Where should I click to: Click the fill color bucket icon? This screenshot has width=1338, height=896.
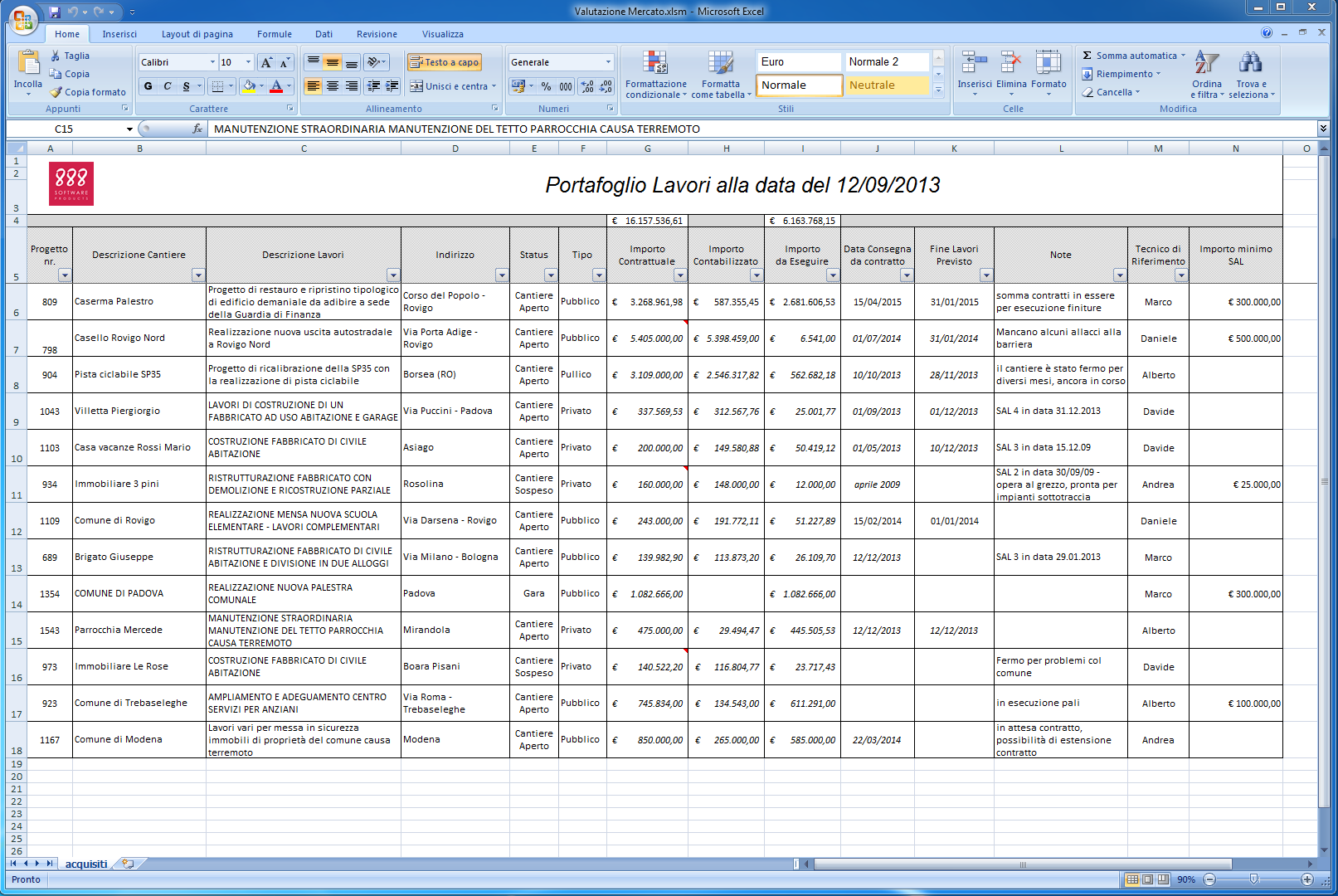[x=249, y=86]
